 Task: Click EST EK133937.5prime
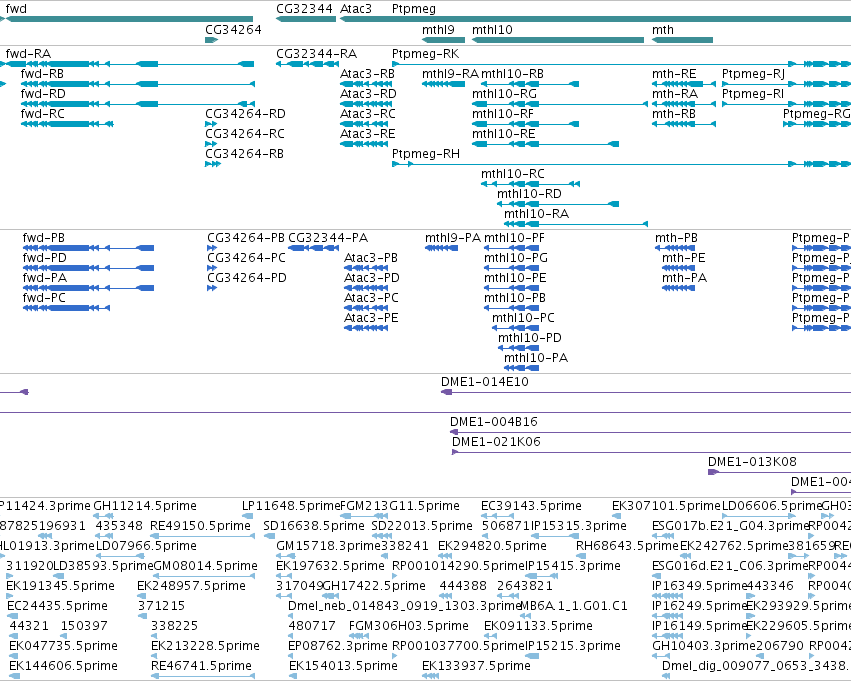click(x=430, y=676)
